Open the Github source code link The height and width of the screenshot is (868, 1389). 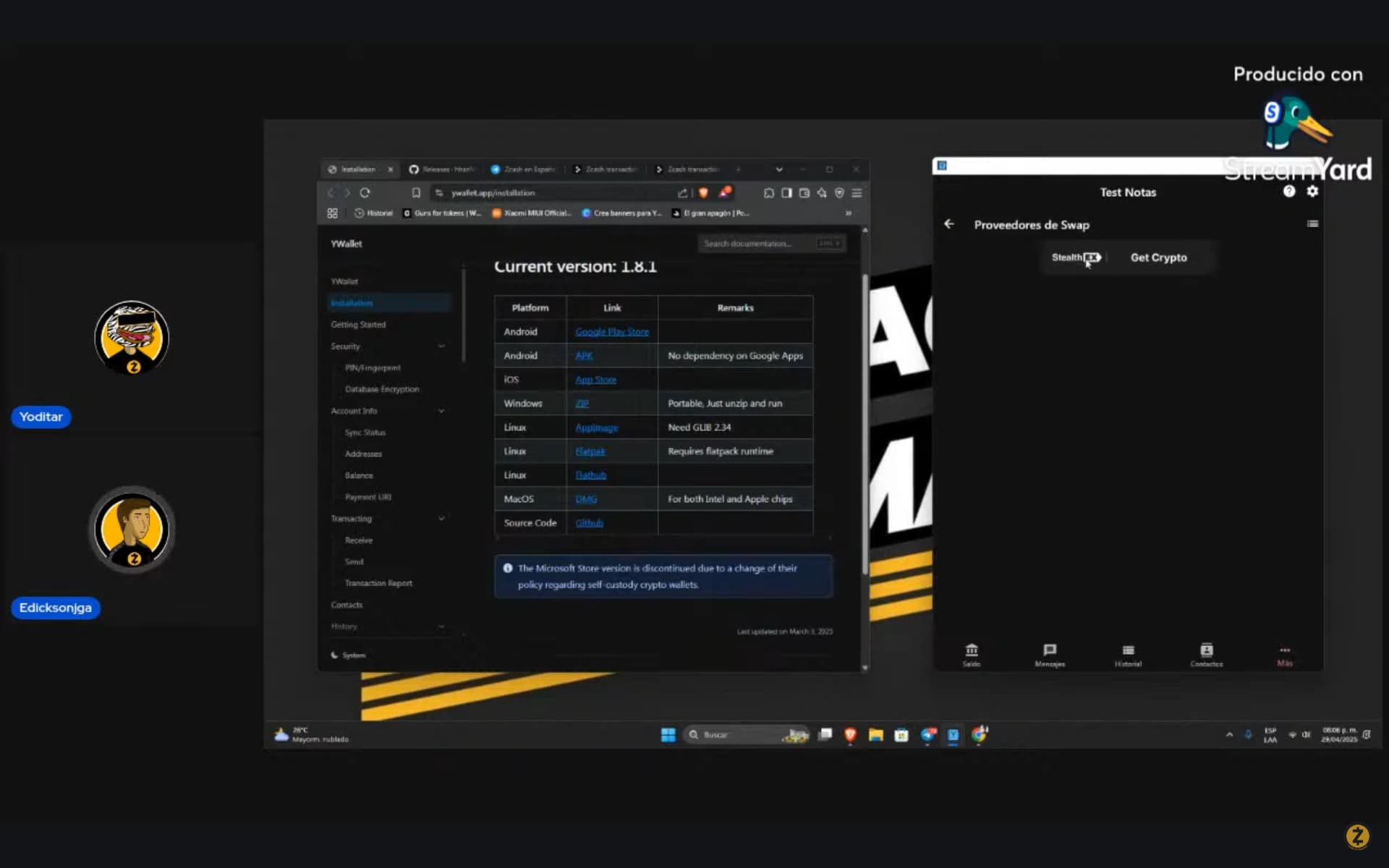click(590, 523)
